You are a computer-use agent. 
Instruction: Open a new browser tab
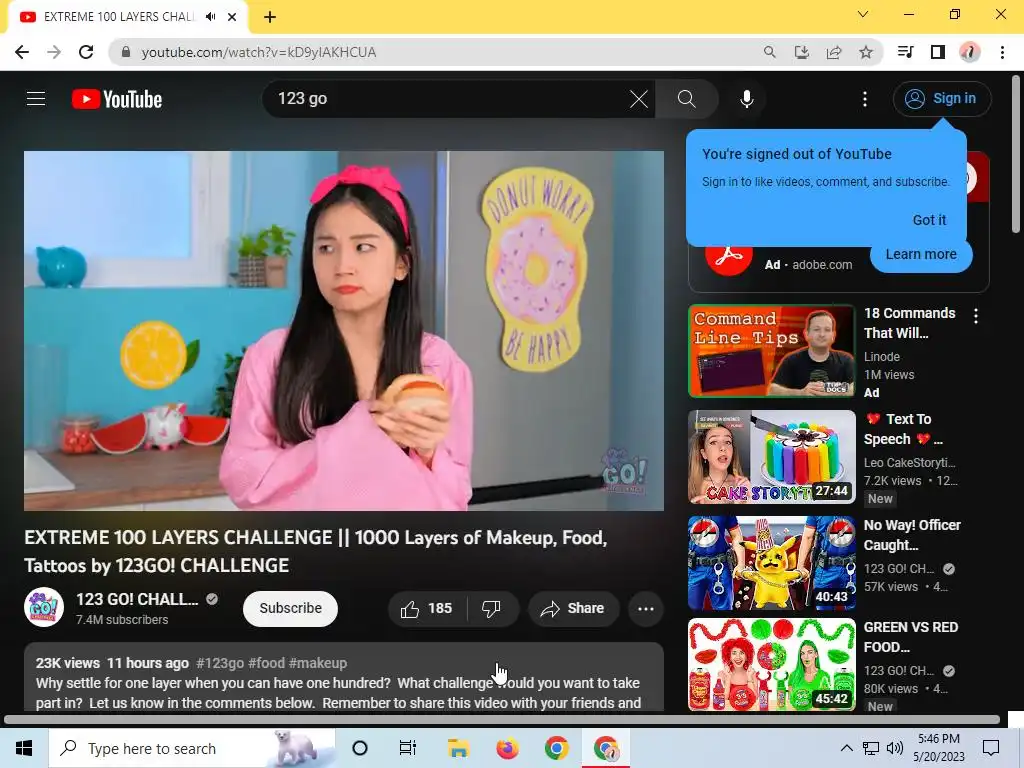pyautogui.click(x=270, y=17)
